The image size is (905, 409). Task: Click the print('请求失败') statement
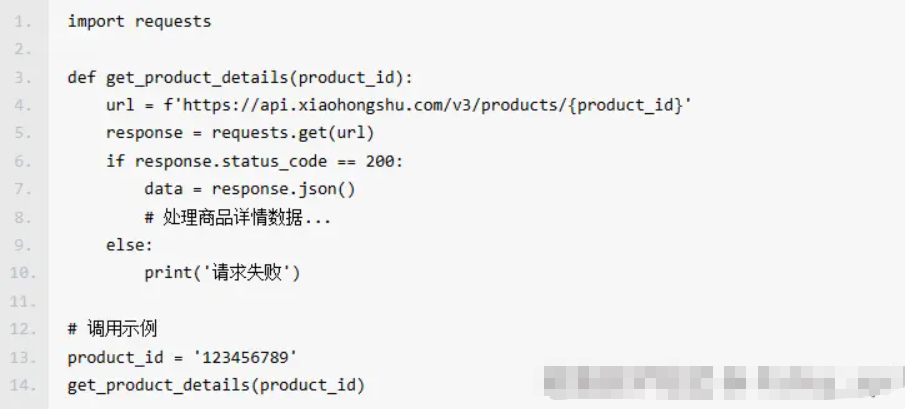[222, 273]
